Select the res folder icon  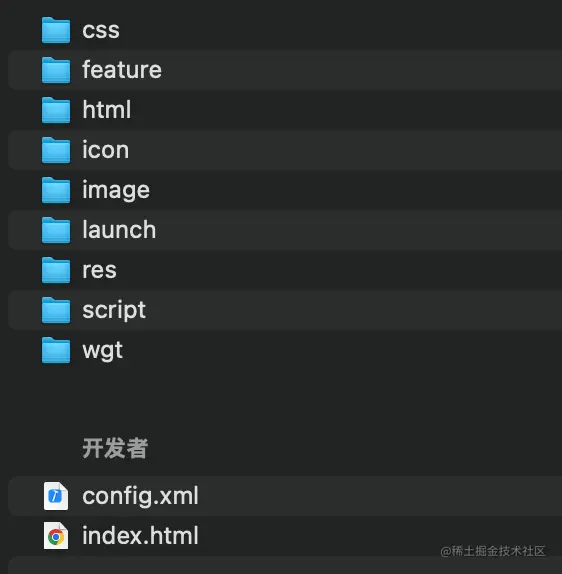click(x=56, y=270)
